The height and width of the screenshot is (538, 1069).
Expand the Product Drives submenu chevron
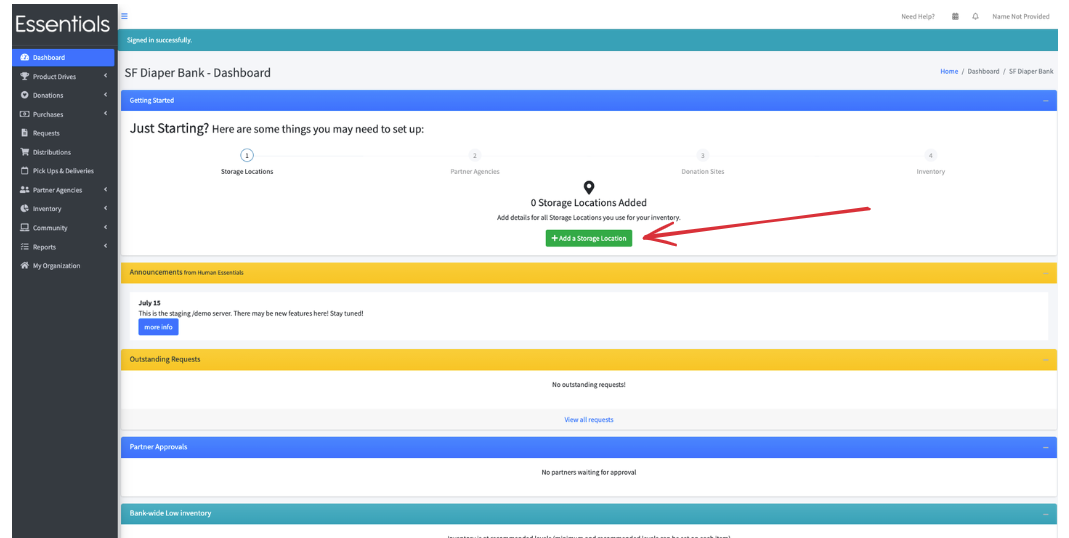[106, 76]
